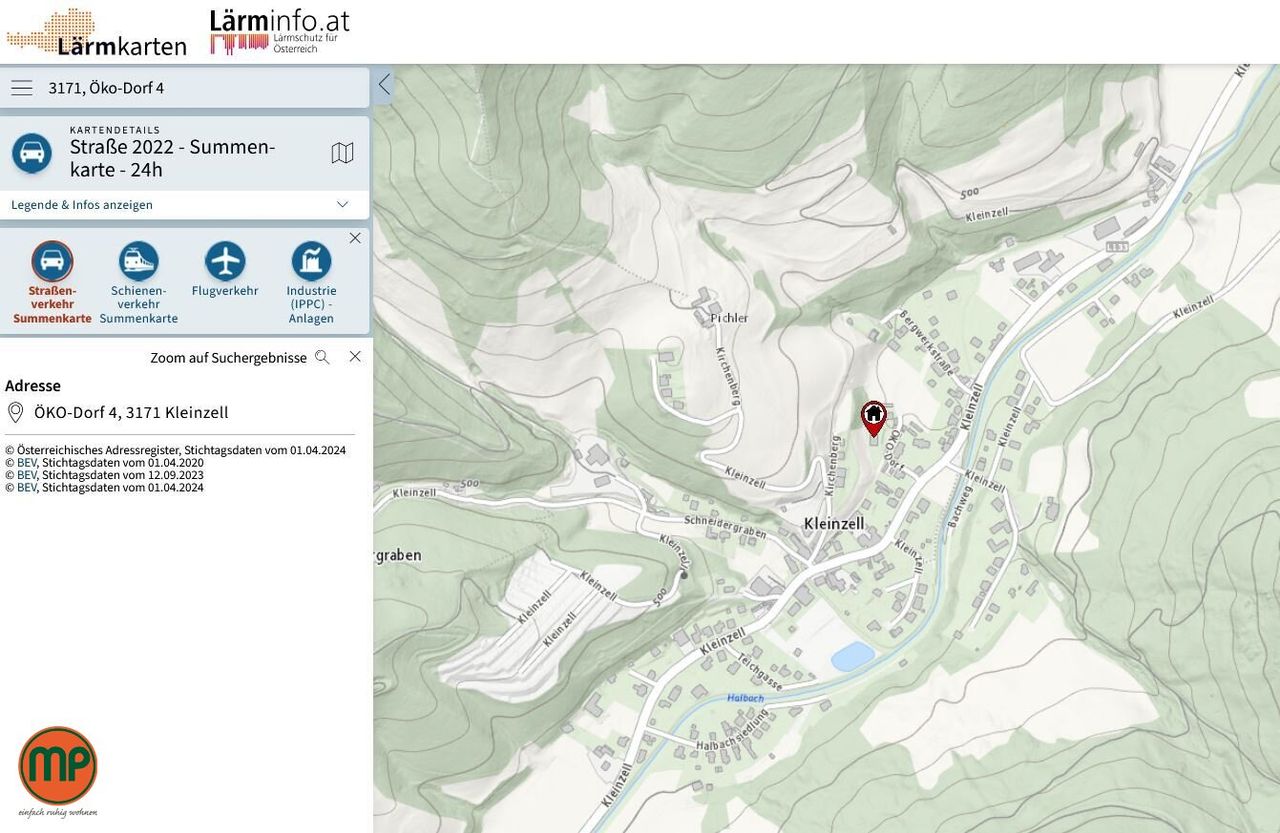Click the red home marker on map
Screen dimensions: 1280x833
(874, 416)
